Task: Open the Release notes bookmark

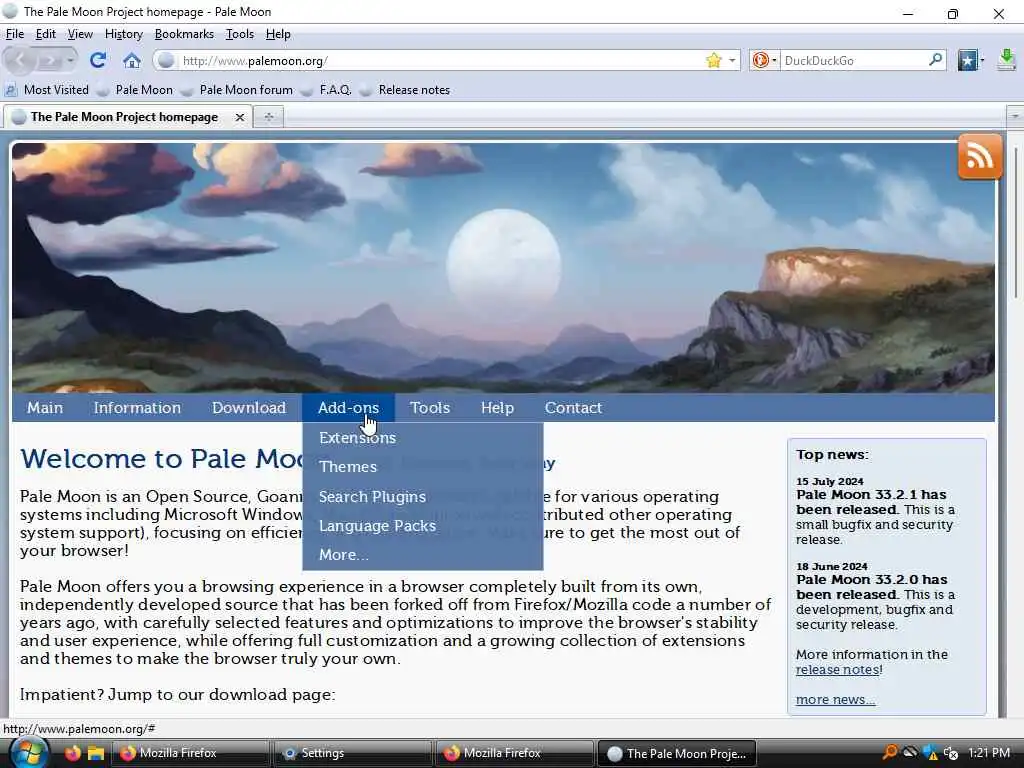Action: [x=405, y=89]
